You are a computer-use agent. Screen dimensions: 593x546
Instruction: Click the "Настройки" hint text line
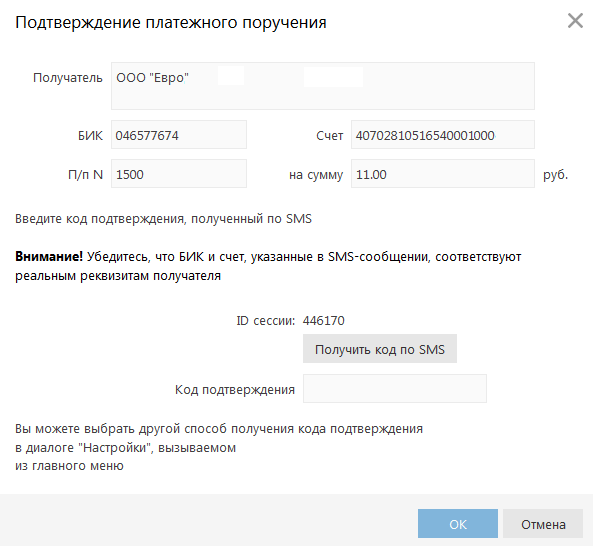[x=126, y=448]
